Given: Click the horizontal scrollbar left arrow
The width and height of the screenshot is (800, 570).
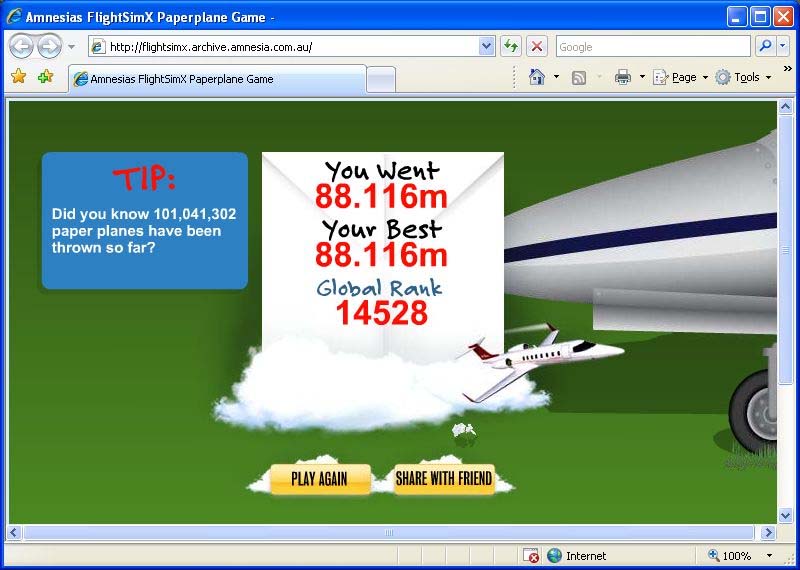Looking at the screenshot, I should [x=14, y=533].
